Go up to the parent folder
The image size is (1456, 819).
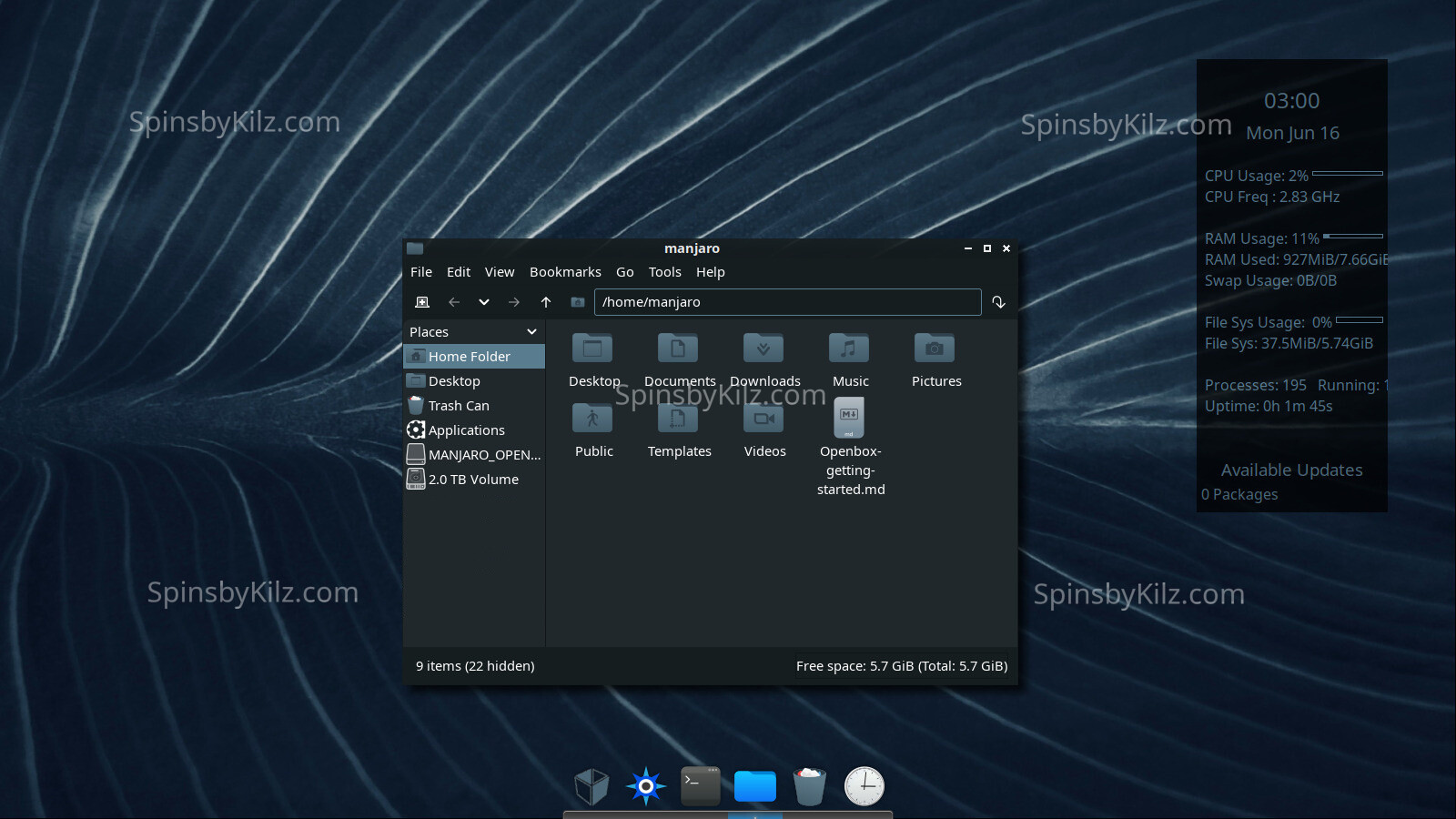pyautogui.click(x=546, y=302)
